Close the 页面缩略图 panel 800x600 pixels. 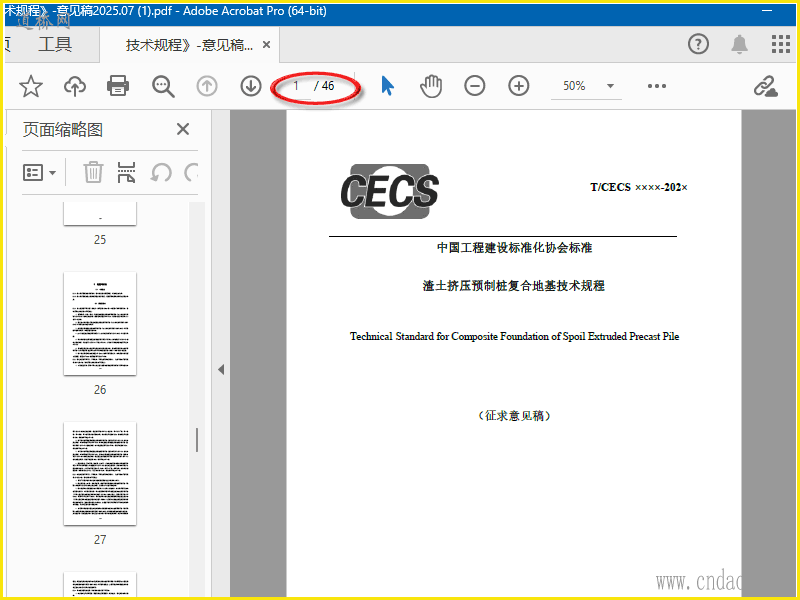(x=183, y=129)
